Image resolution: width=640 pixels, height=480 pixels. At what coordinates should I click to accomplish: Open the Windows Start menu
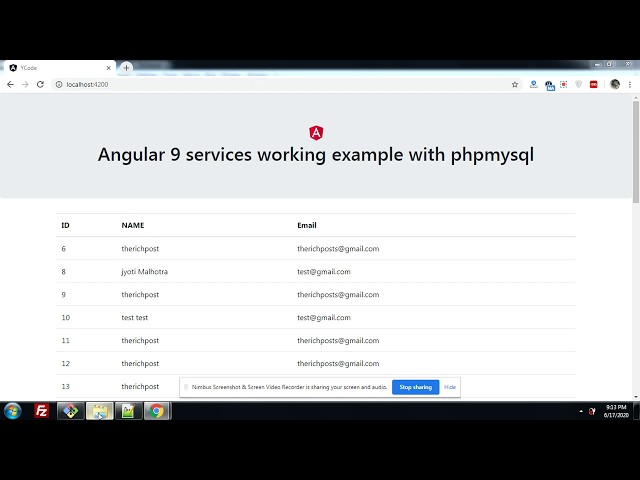[13, 411]
